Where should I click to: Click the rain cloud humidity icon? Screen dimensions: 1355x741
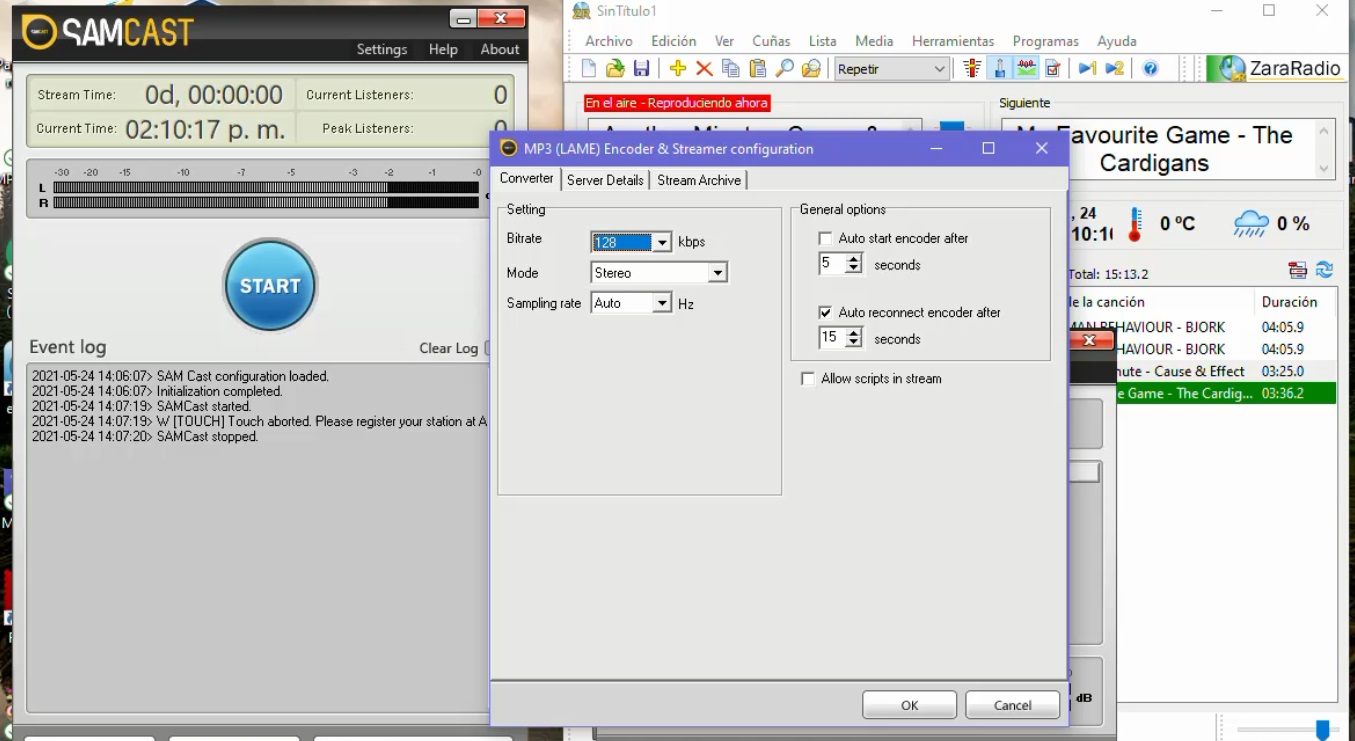[x=1250, y=224]
